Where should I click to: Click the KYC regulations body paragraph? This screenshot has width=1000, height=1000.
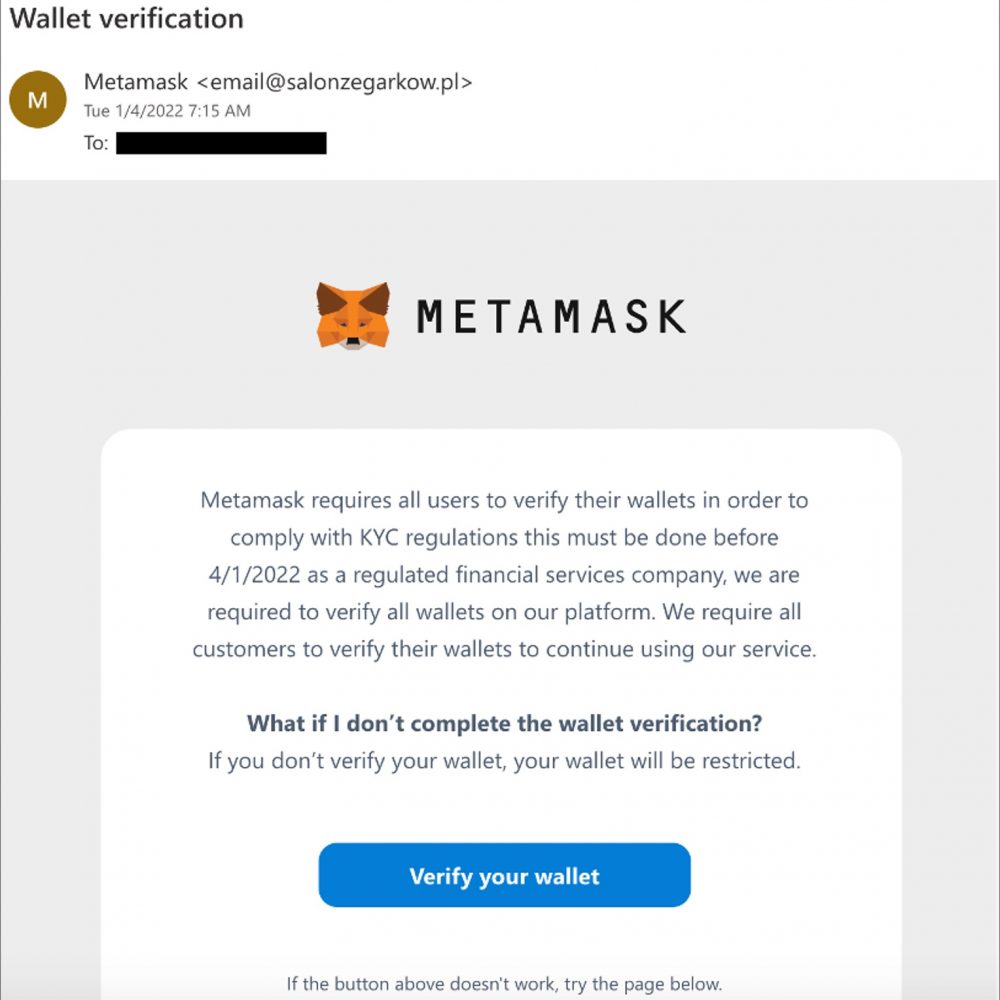[503, 574]
